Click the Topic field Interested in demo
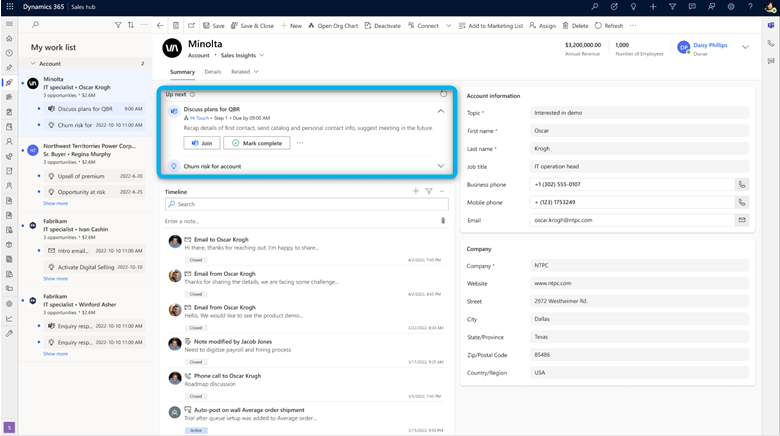This screenshot has width=780, height=436. tap(639, 113)
